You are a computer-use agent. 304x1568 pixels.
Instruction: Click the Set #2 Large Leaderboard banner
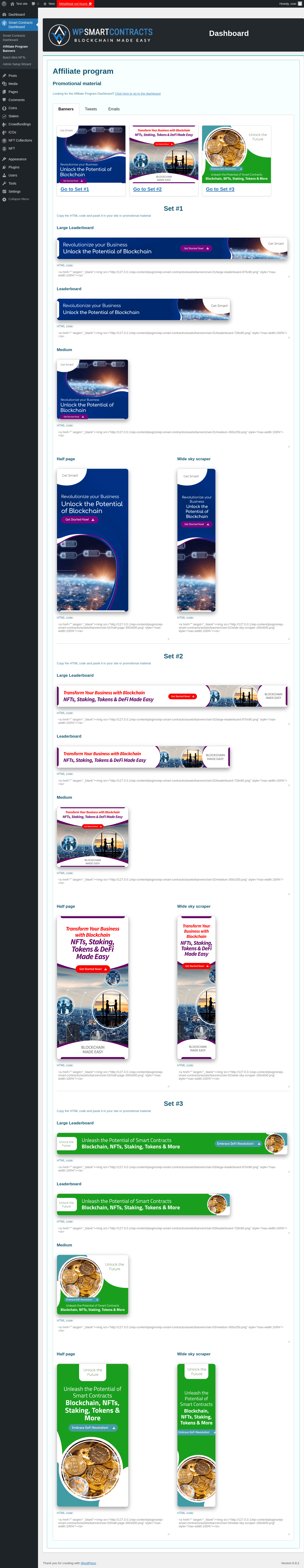point(171,696)
